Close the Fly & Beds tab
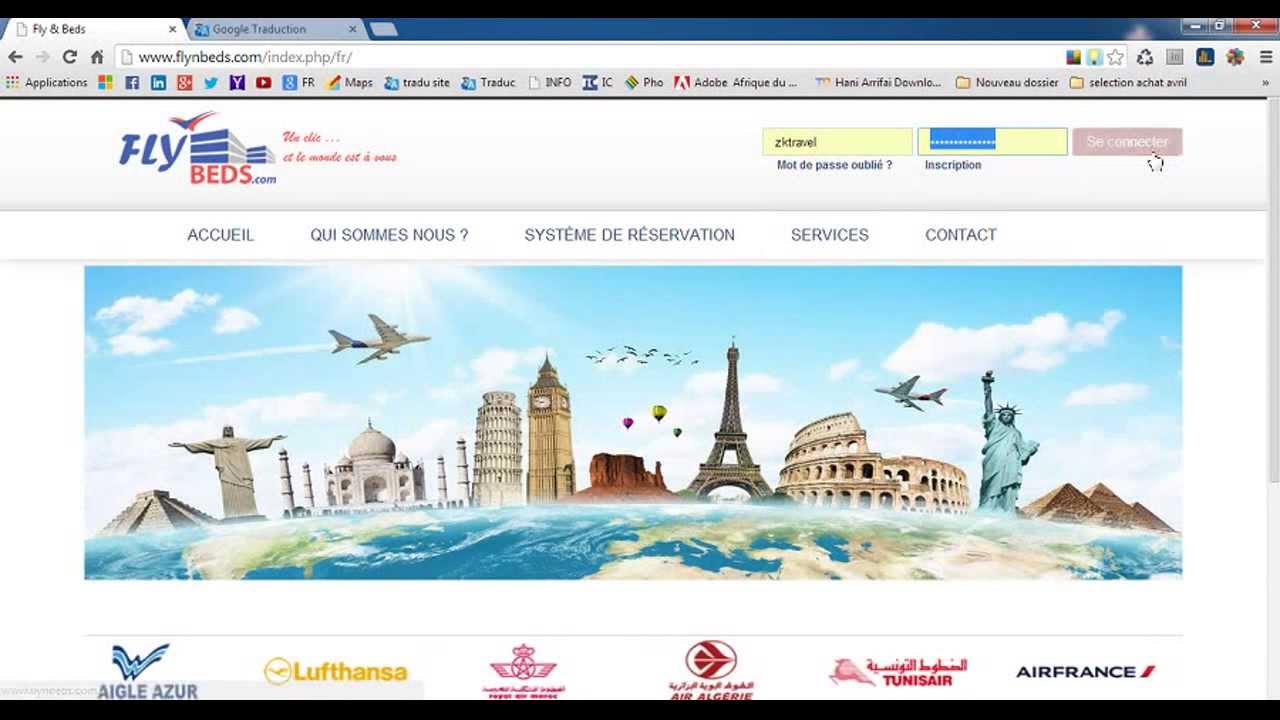The width and height of the screenshot is (1280, 720). (x=172, y=29)
